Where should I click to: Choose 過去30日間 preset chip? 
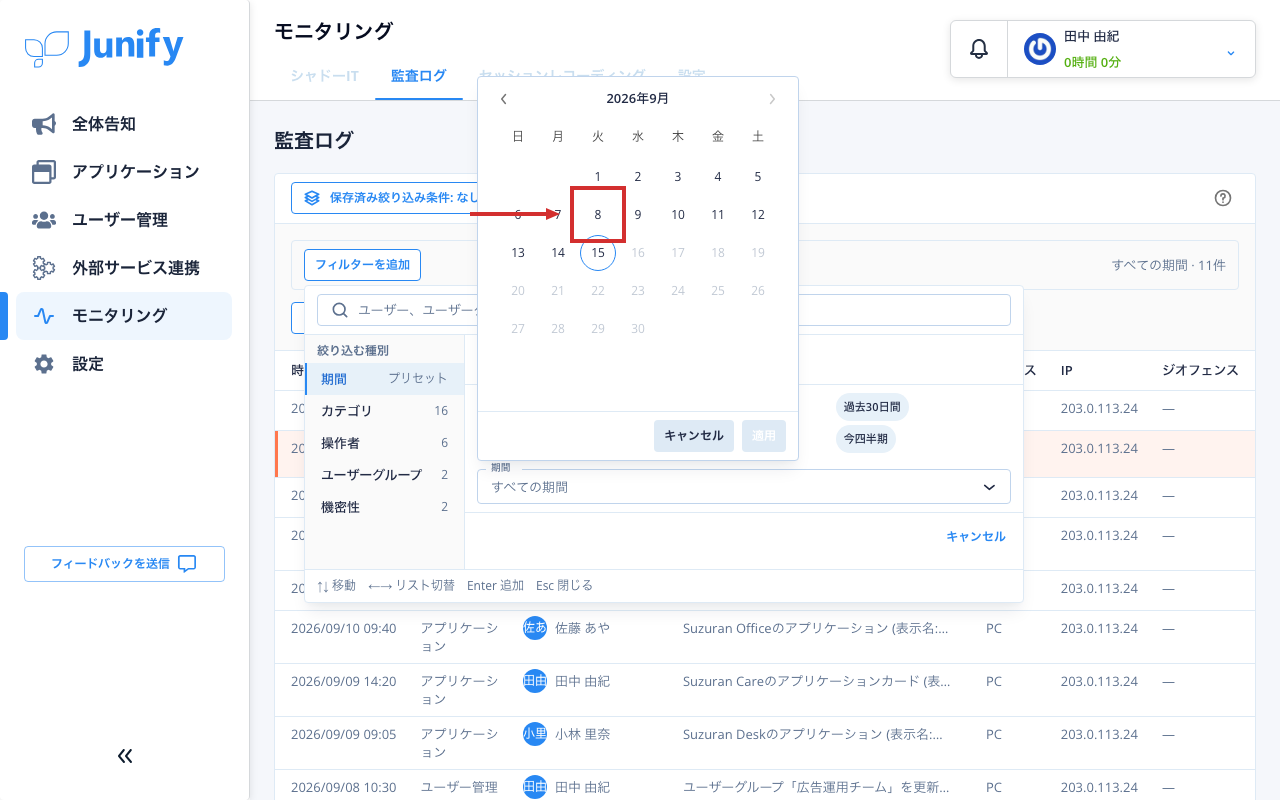pos(872,407)
